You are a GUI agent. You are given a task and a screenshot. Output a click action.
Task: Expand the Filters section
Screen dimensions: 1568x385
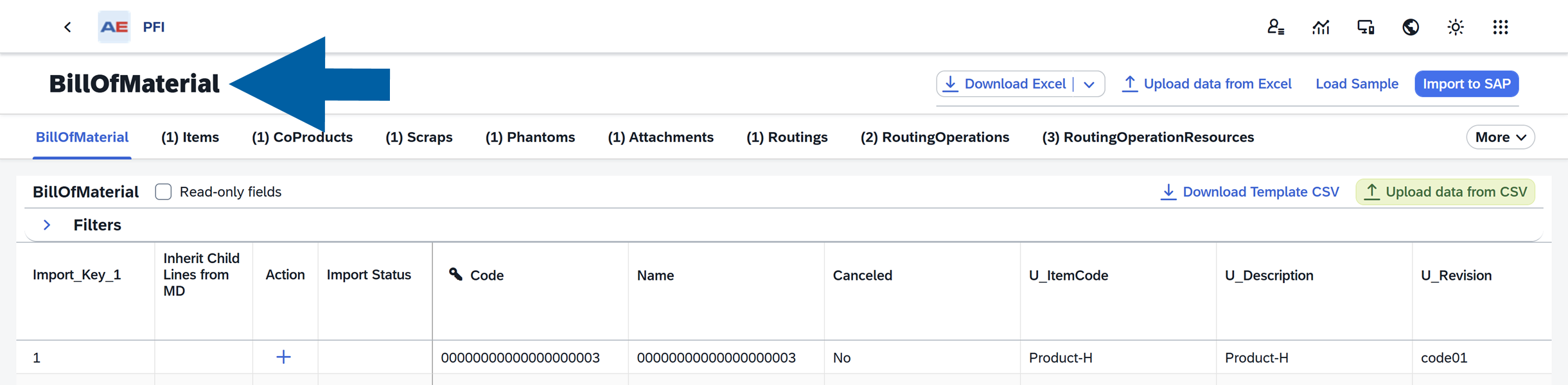coord(47,225)
